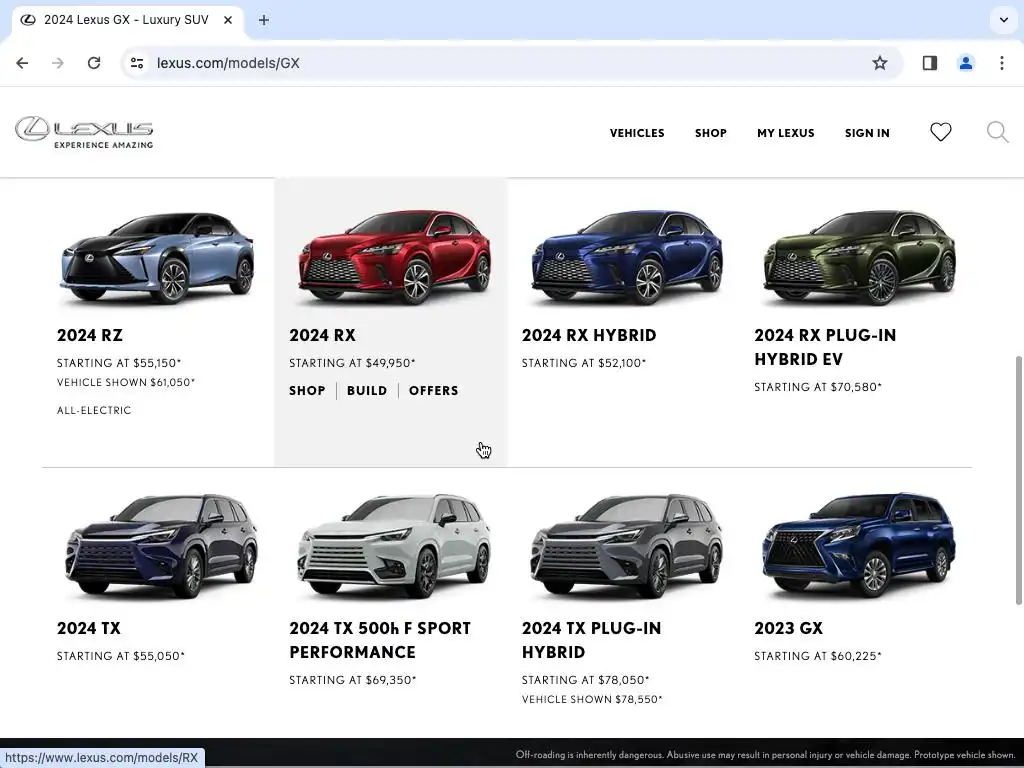Open the Chrome profile menu

click(966, 63)
